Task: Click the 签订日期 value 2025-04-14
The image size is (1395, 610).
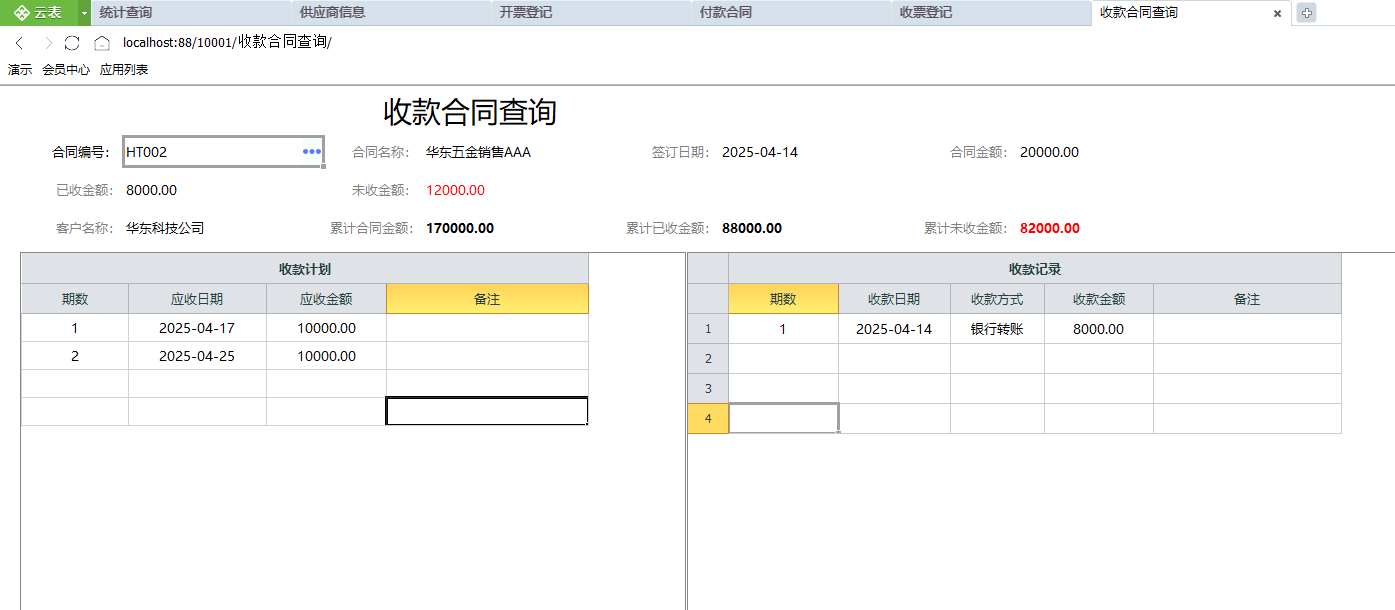Action: [x=760, y=152]
